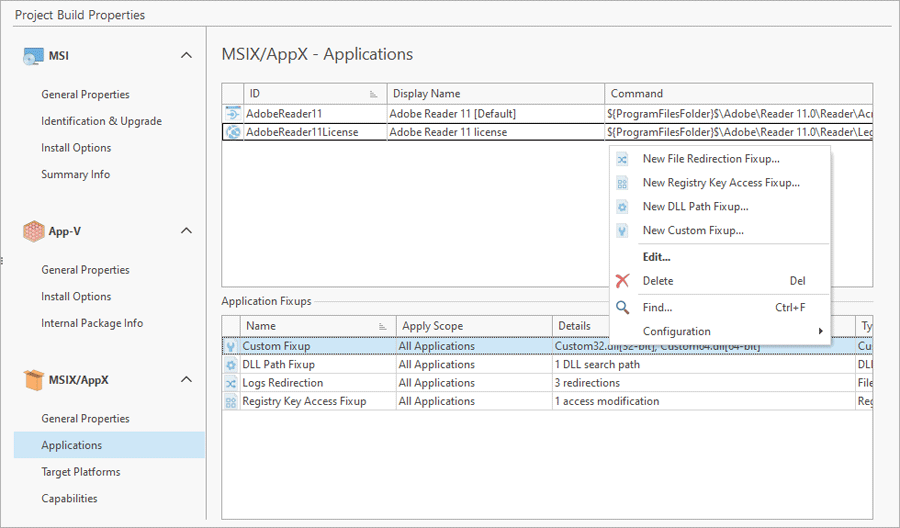Select the Applications page
900x528 pixels.
109,445
